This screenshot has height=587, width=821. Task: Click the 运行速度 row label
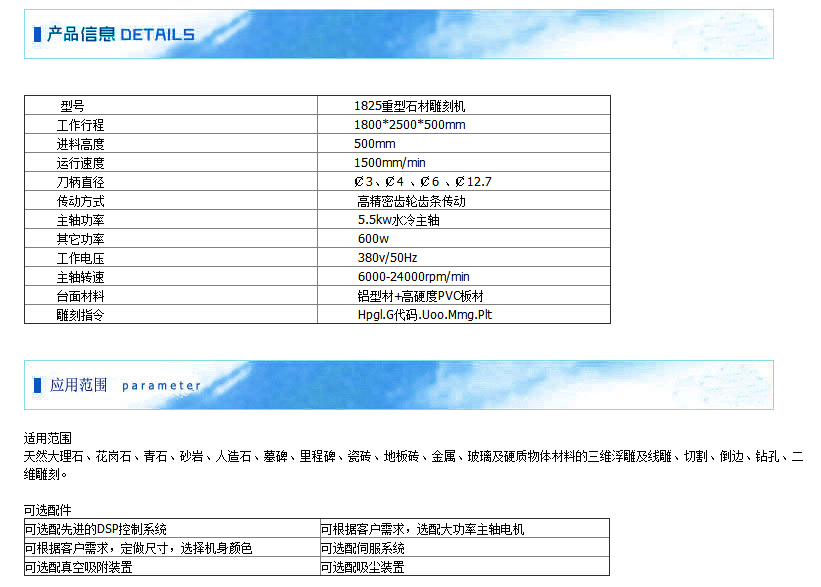(80, 163)
